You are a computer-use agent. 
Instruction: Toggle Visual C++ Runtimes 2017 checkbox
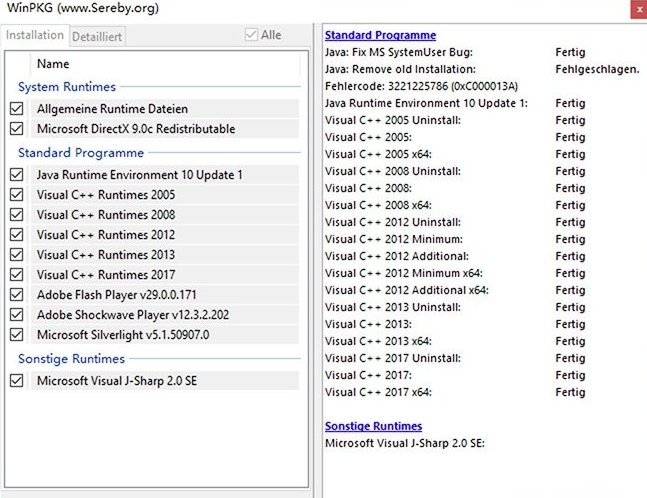(x=17, y=274)
